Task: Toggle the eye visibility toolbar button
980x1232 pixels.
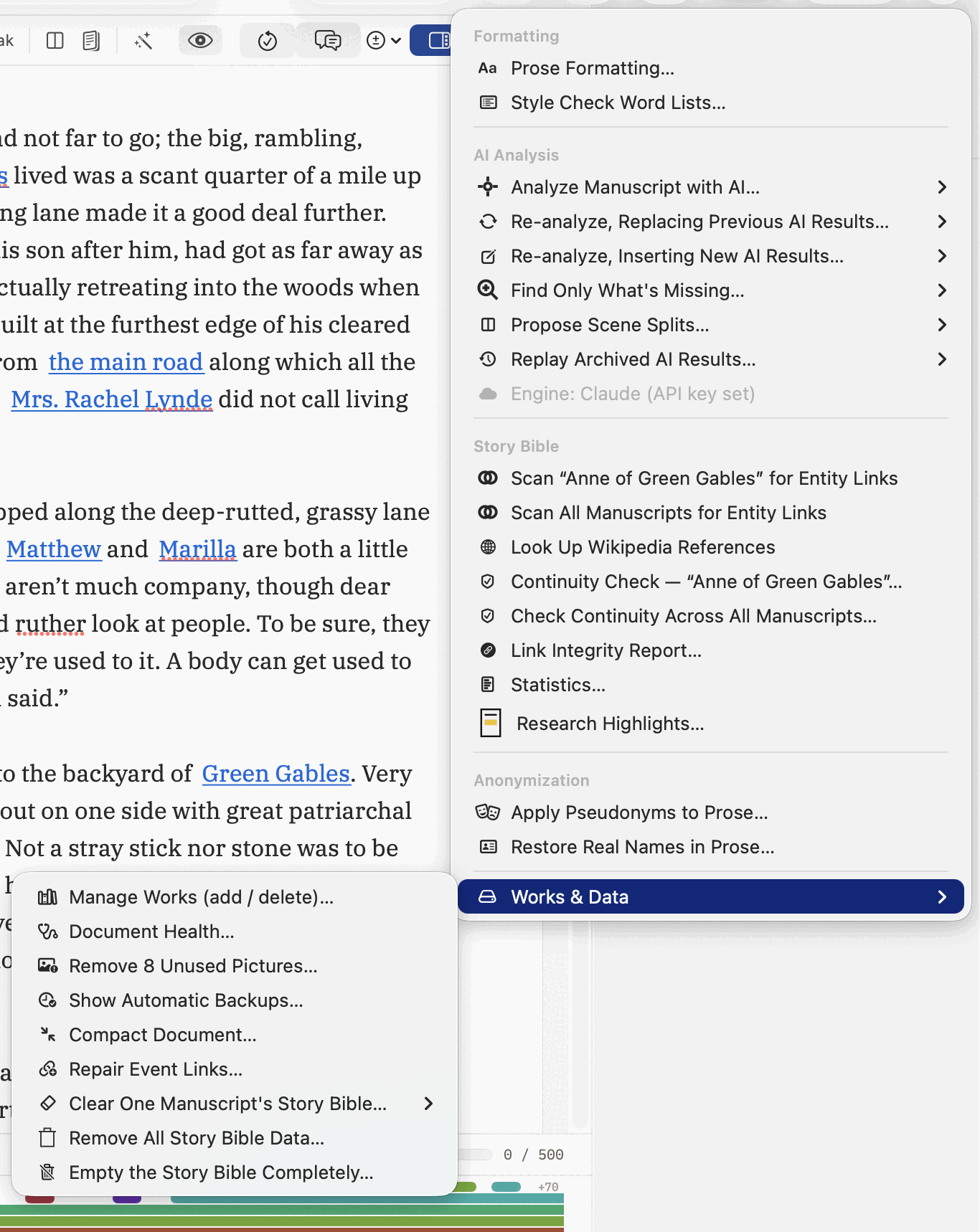Action: (200, 40)
